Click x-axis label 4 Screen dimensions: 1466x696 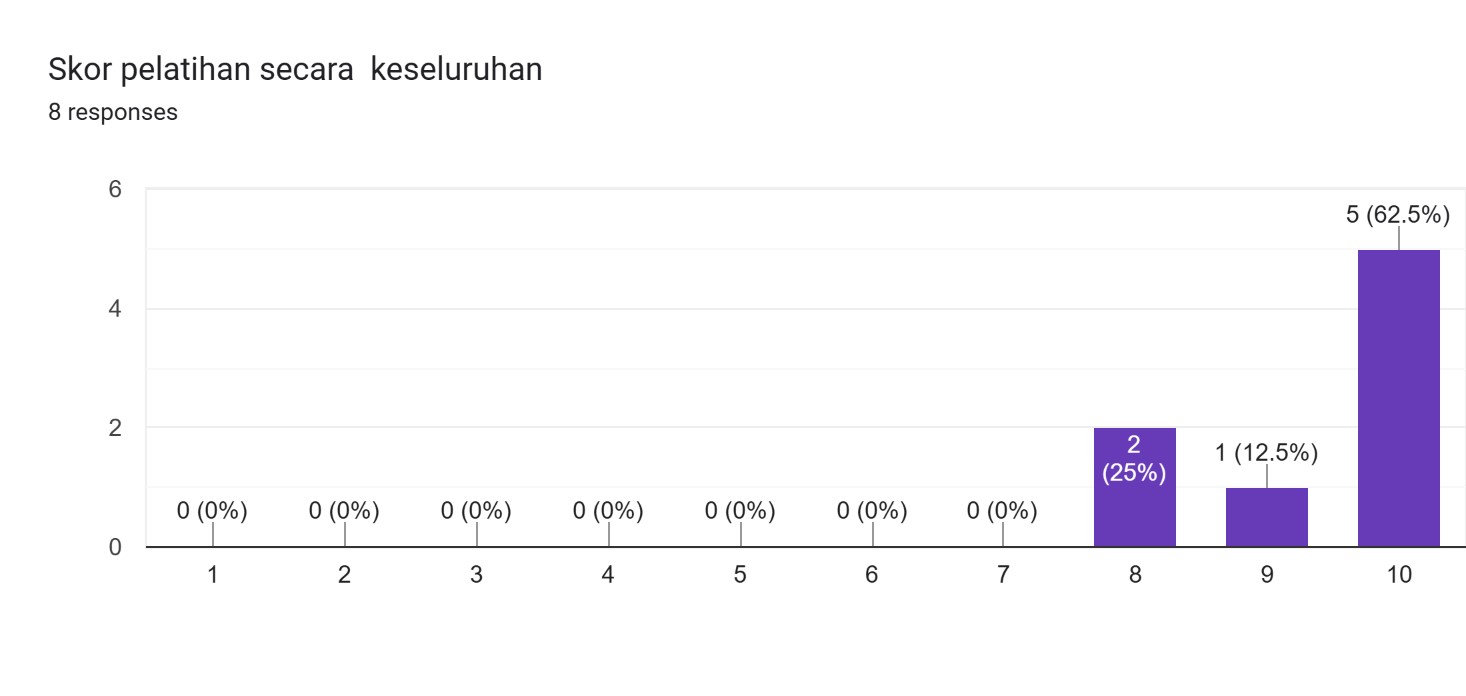click(x=608, y=576)
